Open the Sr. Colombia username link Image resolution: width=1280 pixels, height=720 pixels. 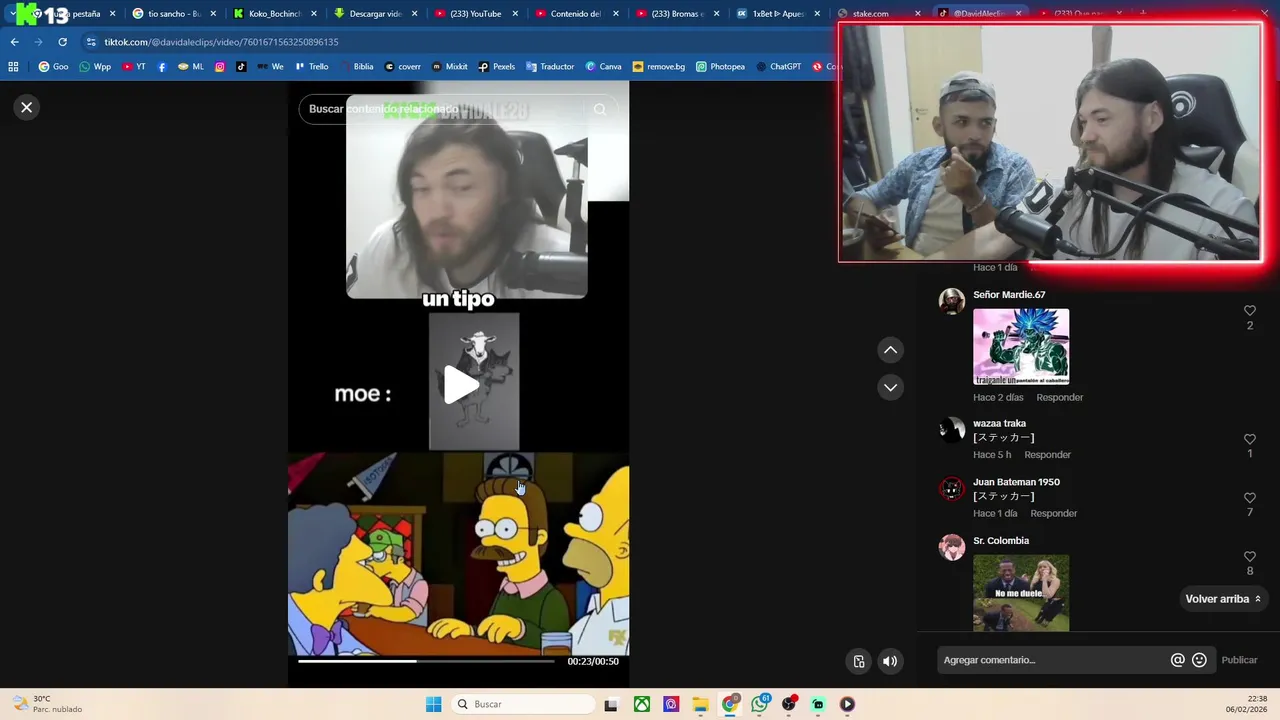(x=1001, y=541)
